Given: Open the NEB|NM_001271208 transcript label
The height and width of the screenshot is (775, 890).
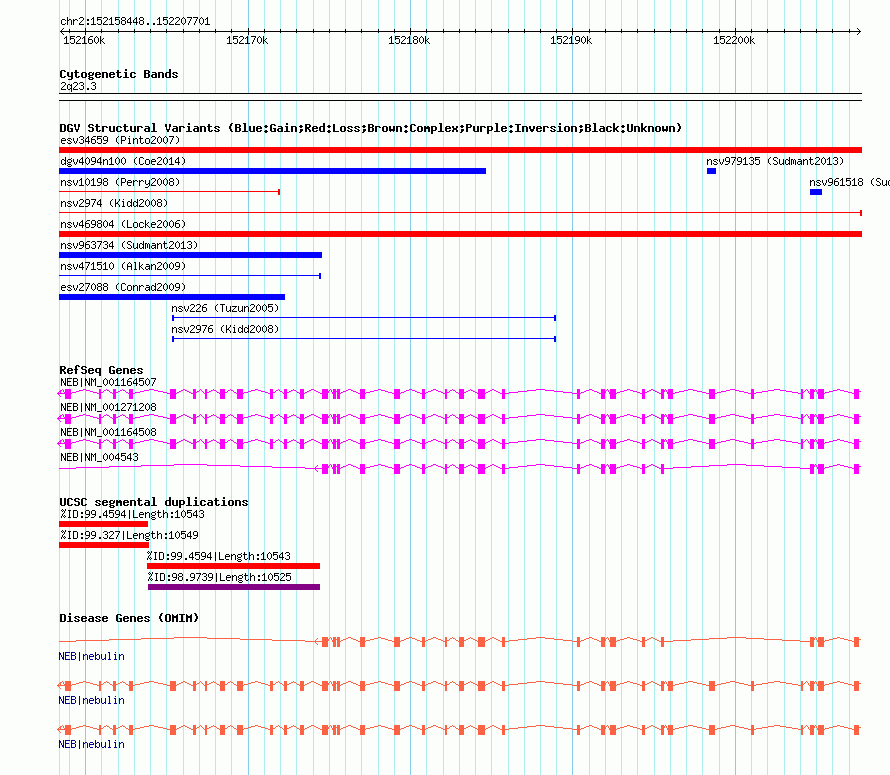Looking at the screenshot, I should [108, 407].
